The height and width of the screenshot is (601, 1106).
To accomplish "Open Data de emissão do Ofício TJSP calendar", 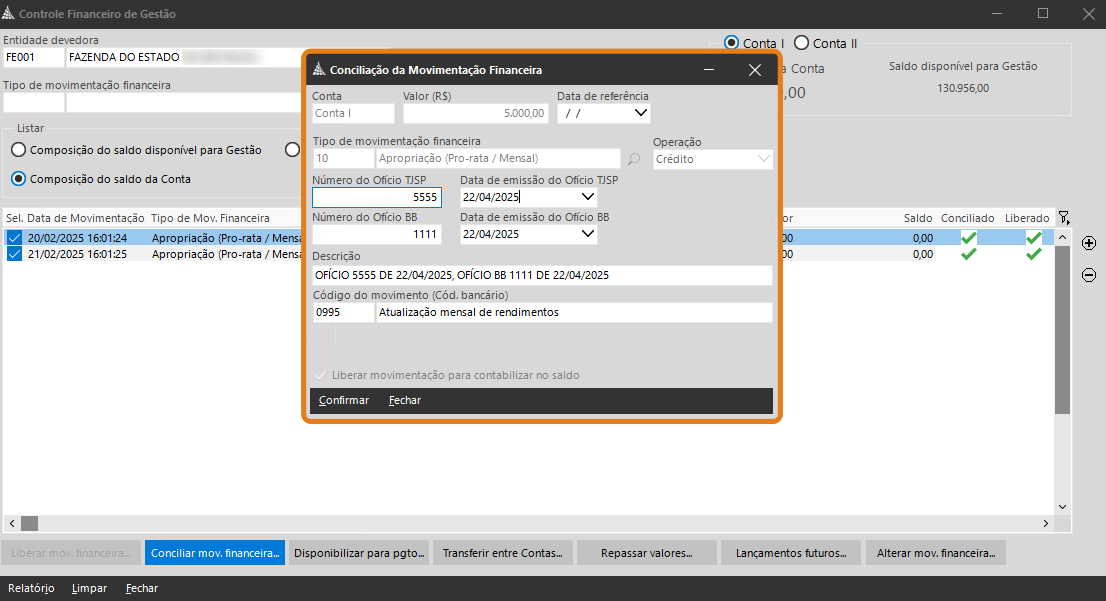I will pyautogui.click(x=587, y=197).
